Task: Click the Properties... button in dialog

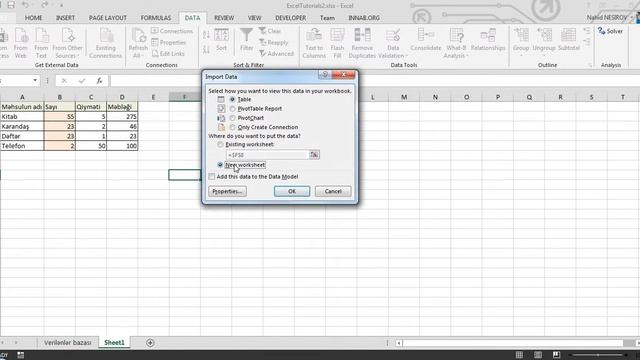Action: point(227,191)
